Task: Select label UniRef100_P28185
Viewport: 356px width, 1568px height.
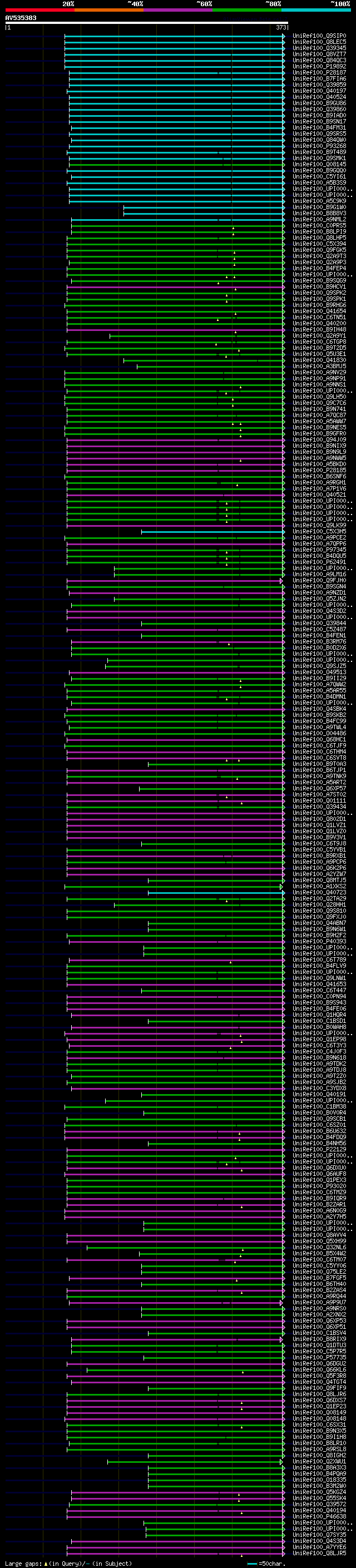Action: [319, 471]
